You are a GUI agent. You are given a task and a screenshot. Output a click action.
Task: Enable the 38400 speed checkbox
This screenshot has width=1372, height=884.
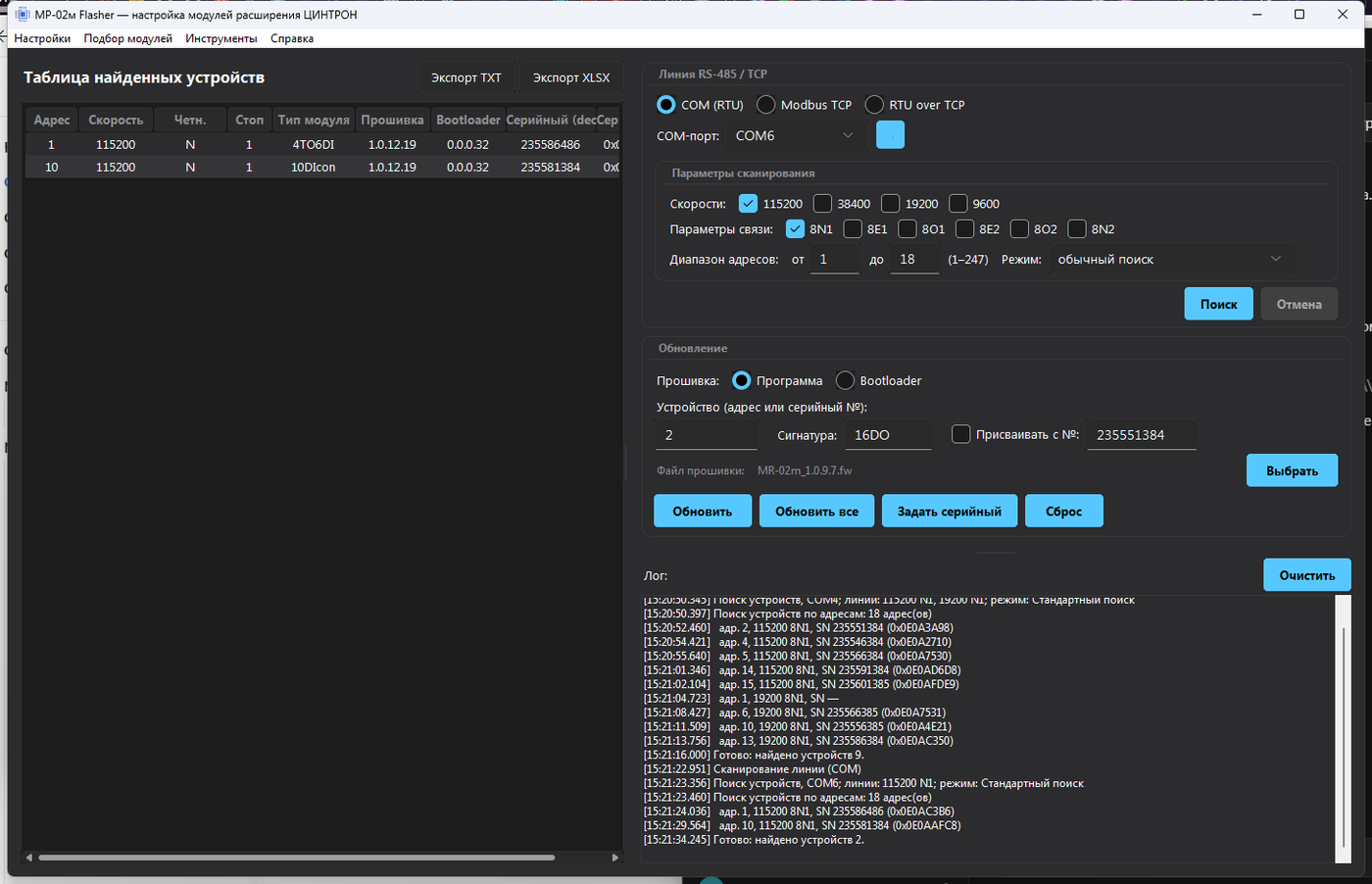(x=822, y=204)
